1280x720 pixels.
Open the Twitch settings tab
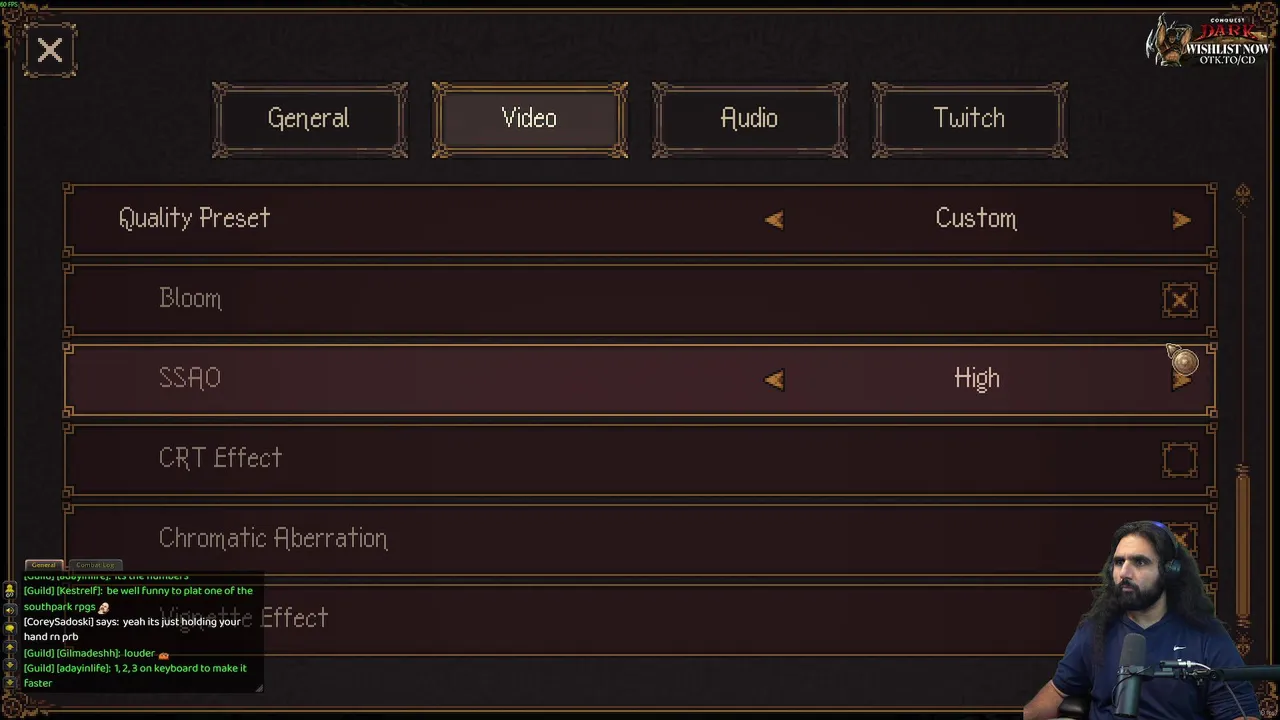tap(969, 119)
